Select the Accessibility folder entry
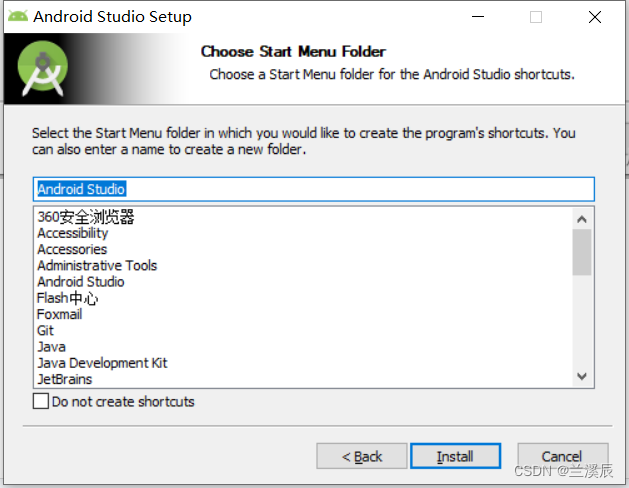Screen dimensions: 629x488 point(73,233)
